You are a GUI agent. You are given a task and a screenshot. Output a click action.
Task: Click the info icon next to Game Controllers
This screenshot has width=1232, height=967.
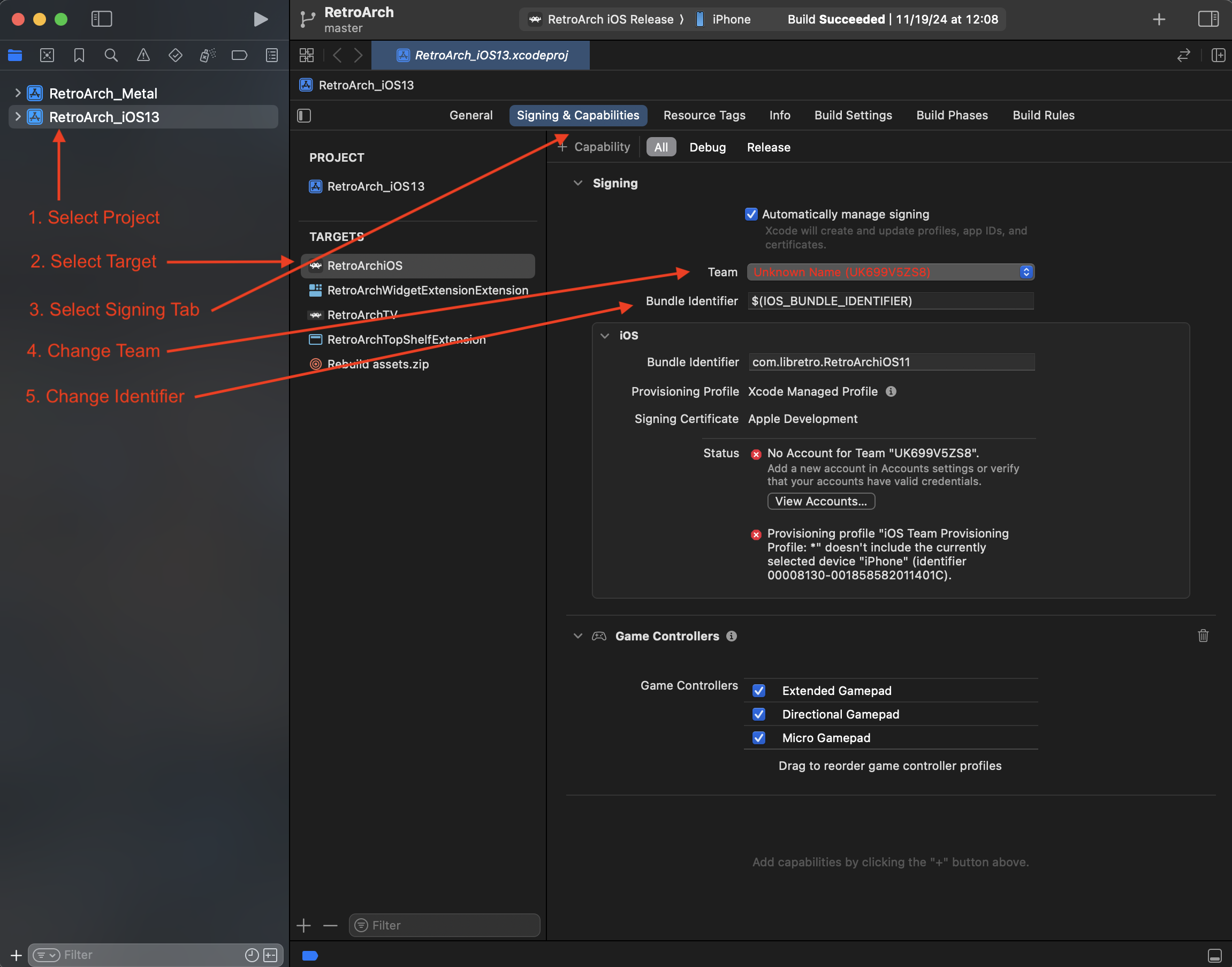732,636
